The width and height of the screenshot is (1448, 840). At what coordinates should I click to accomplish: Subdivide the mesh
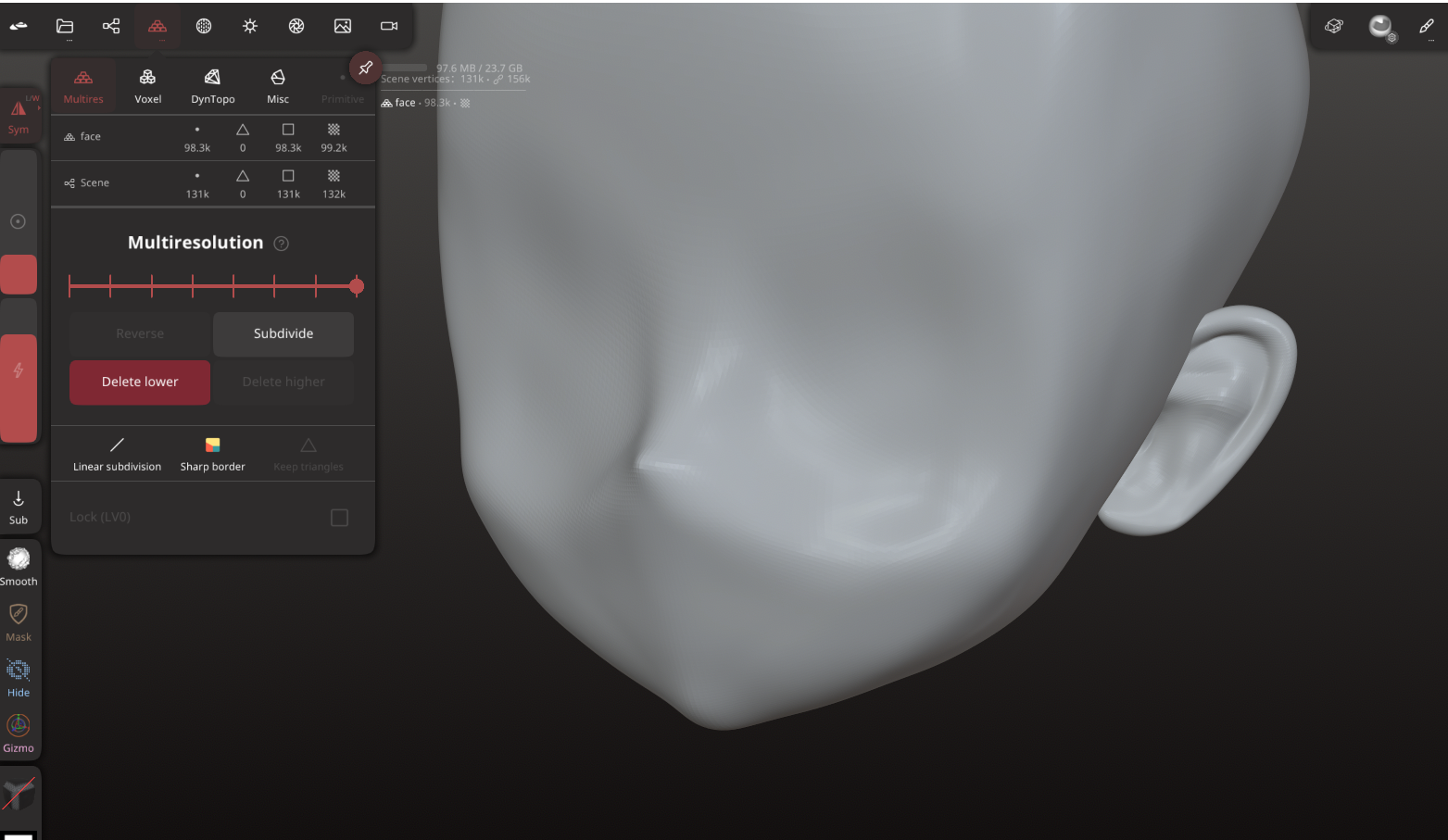[x=283, y=333]
